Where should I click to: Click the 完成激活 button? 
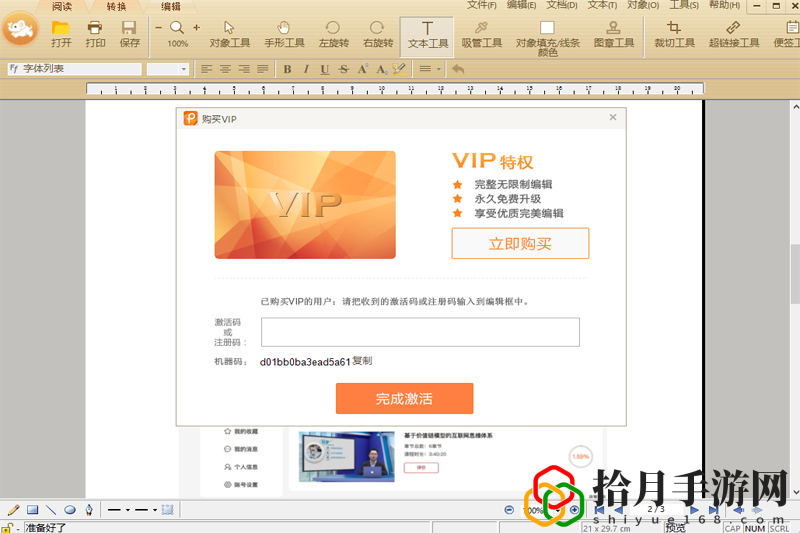click(404, 398)
